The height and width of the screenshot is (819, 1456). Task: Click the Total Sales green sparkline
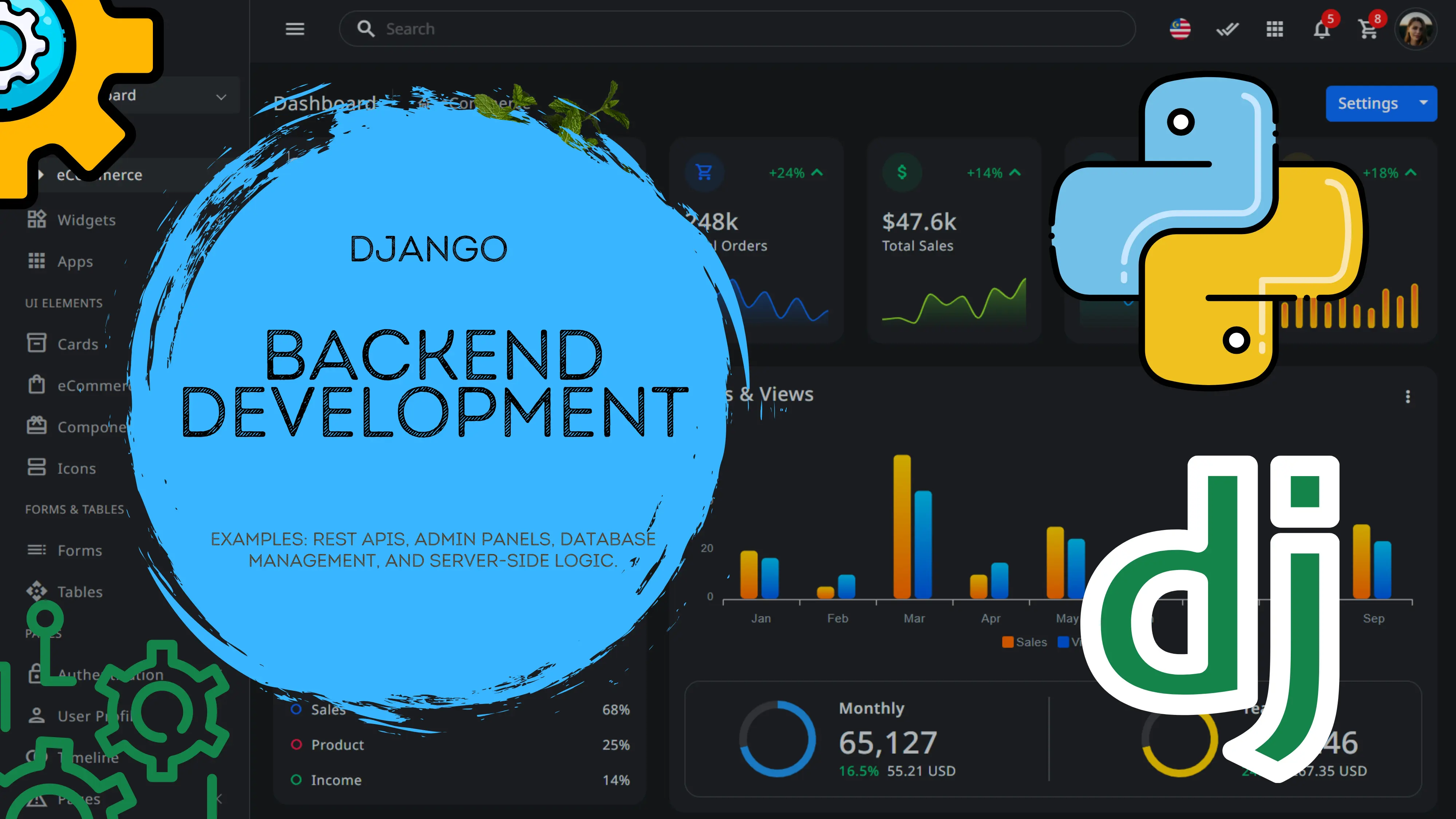pyautogui.click(x=954, y=301)
